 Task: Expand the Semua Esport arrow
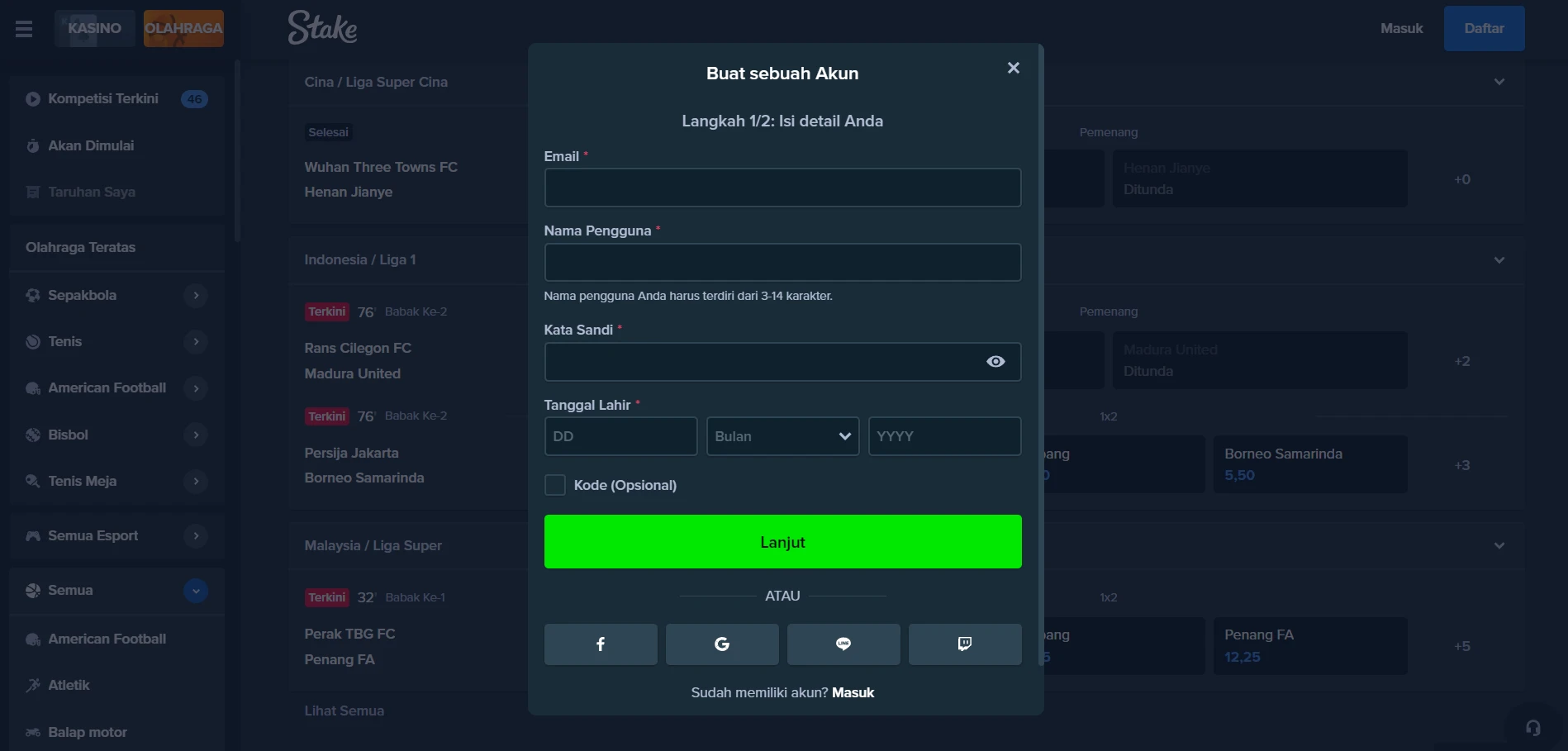pyautogui.click(x=196, y=535)
